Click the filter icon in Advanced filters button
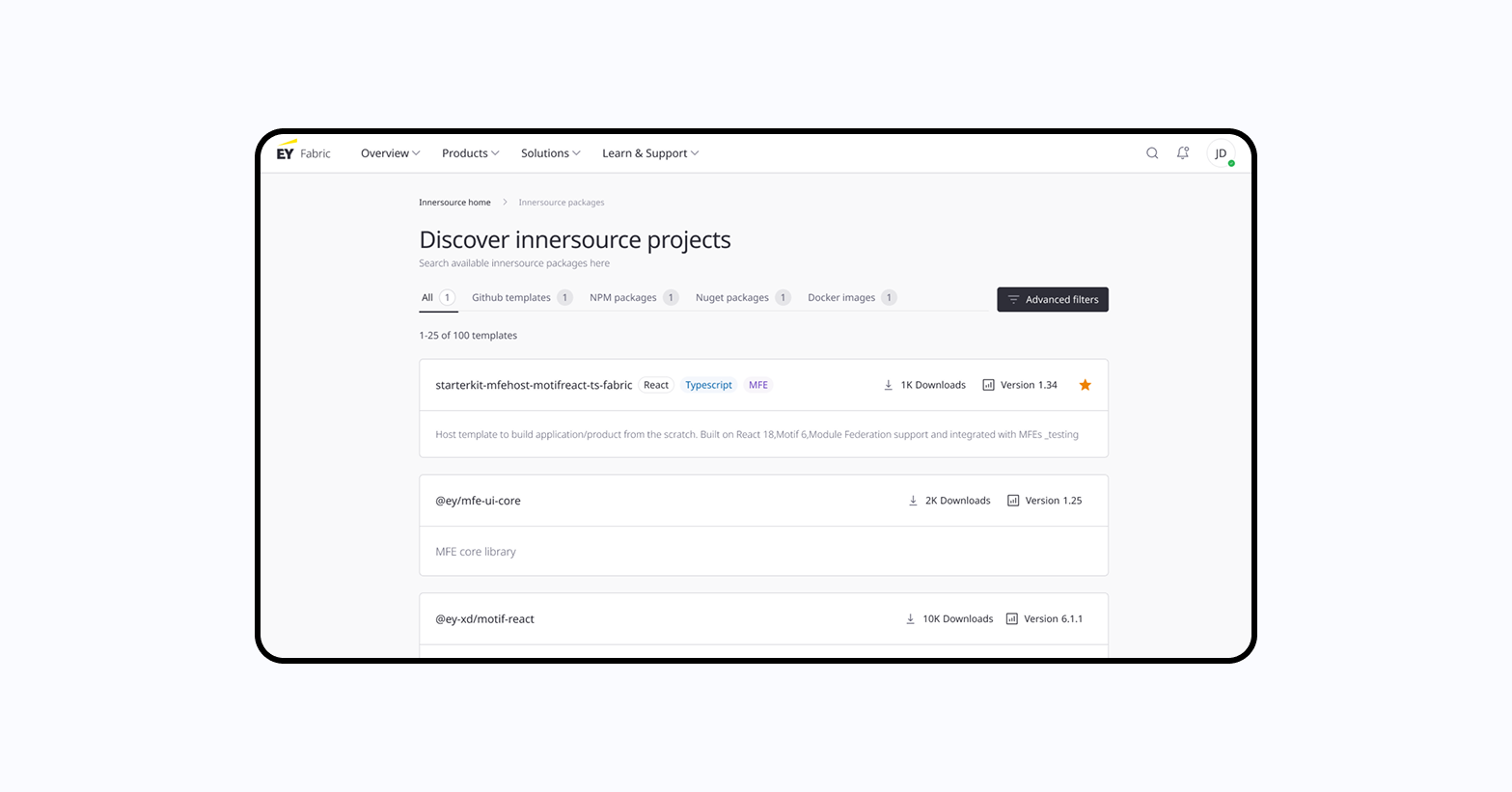 1013,299
